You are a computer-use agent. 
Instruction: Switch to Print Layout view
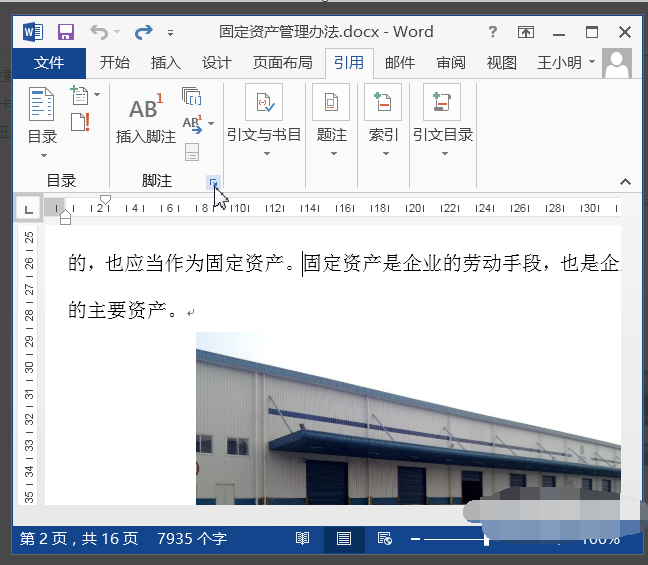[343, 539]
